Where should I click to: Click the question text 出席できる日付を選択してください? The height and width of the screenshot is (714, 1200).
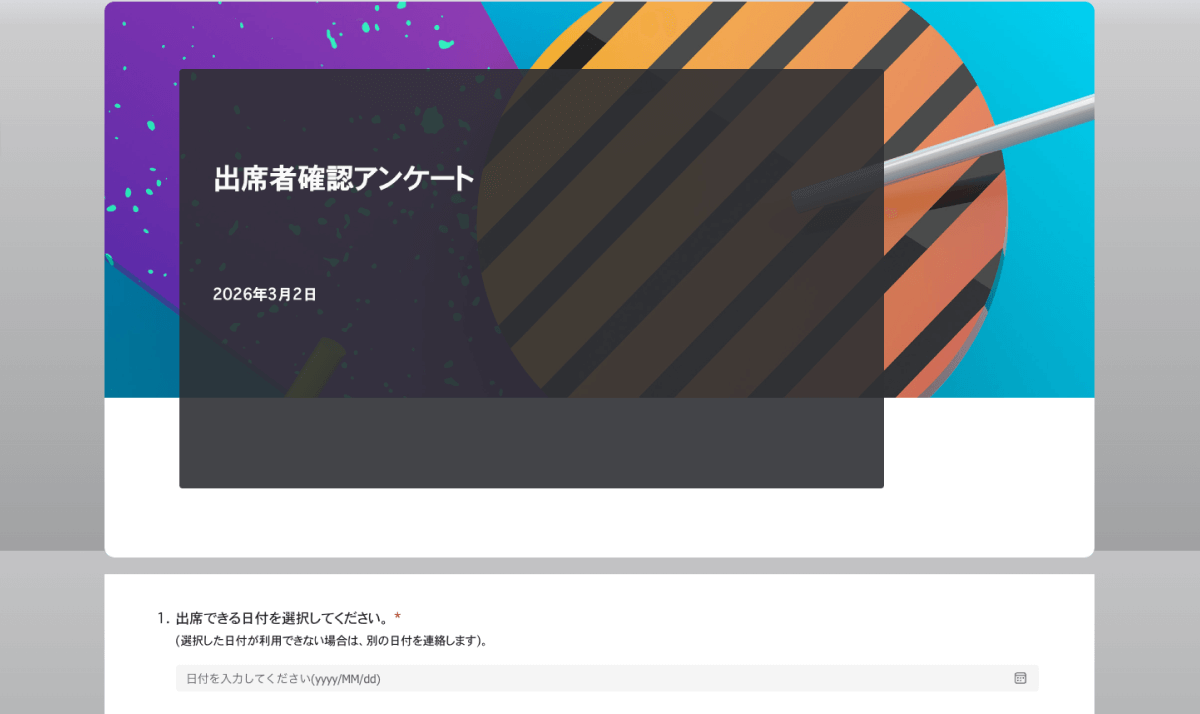[x=282, y=618]
